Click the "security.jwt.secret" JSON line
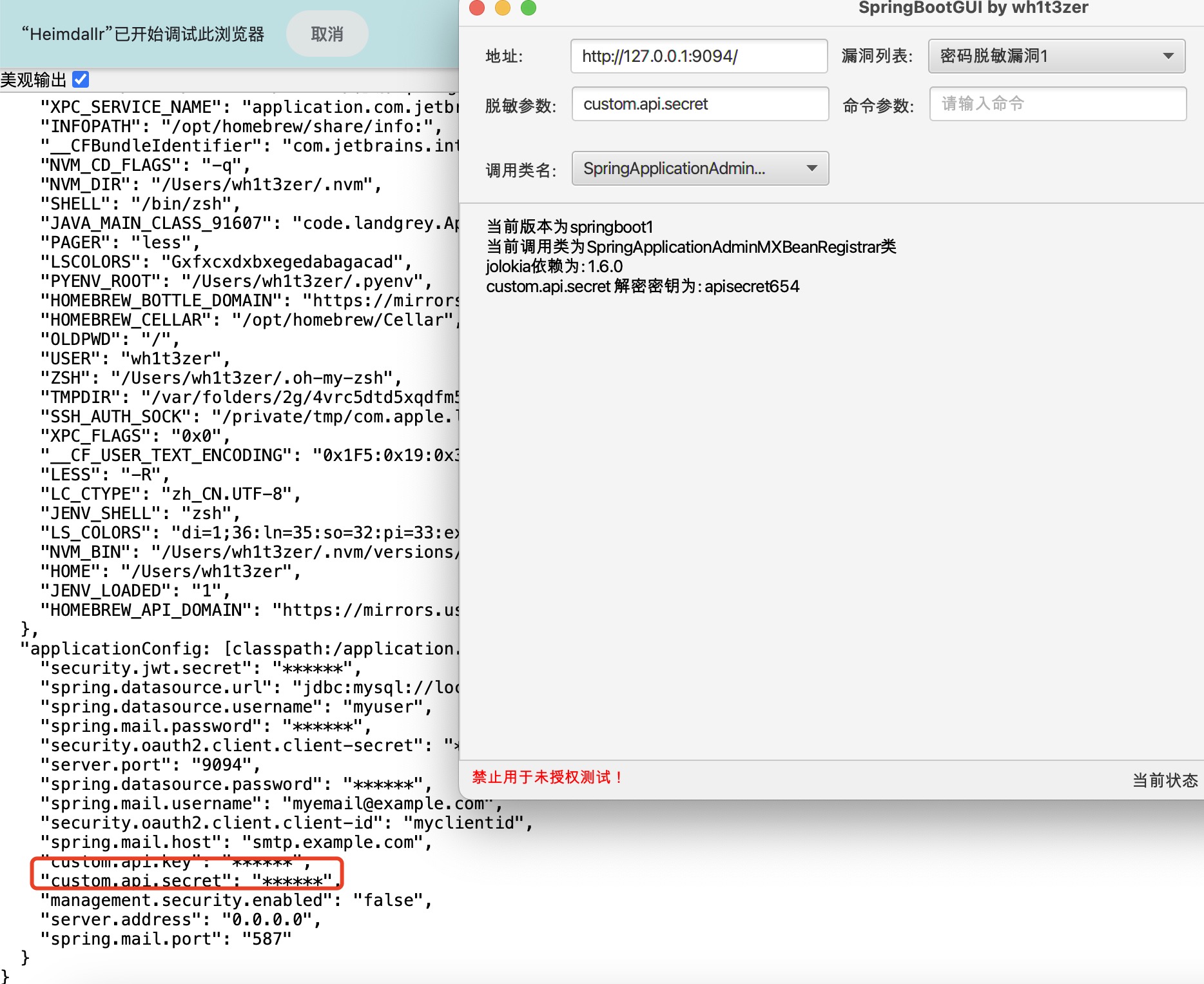This screenshot has width=1204, height=984. 200,668
